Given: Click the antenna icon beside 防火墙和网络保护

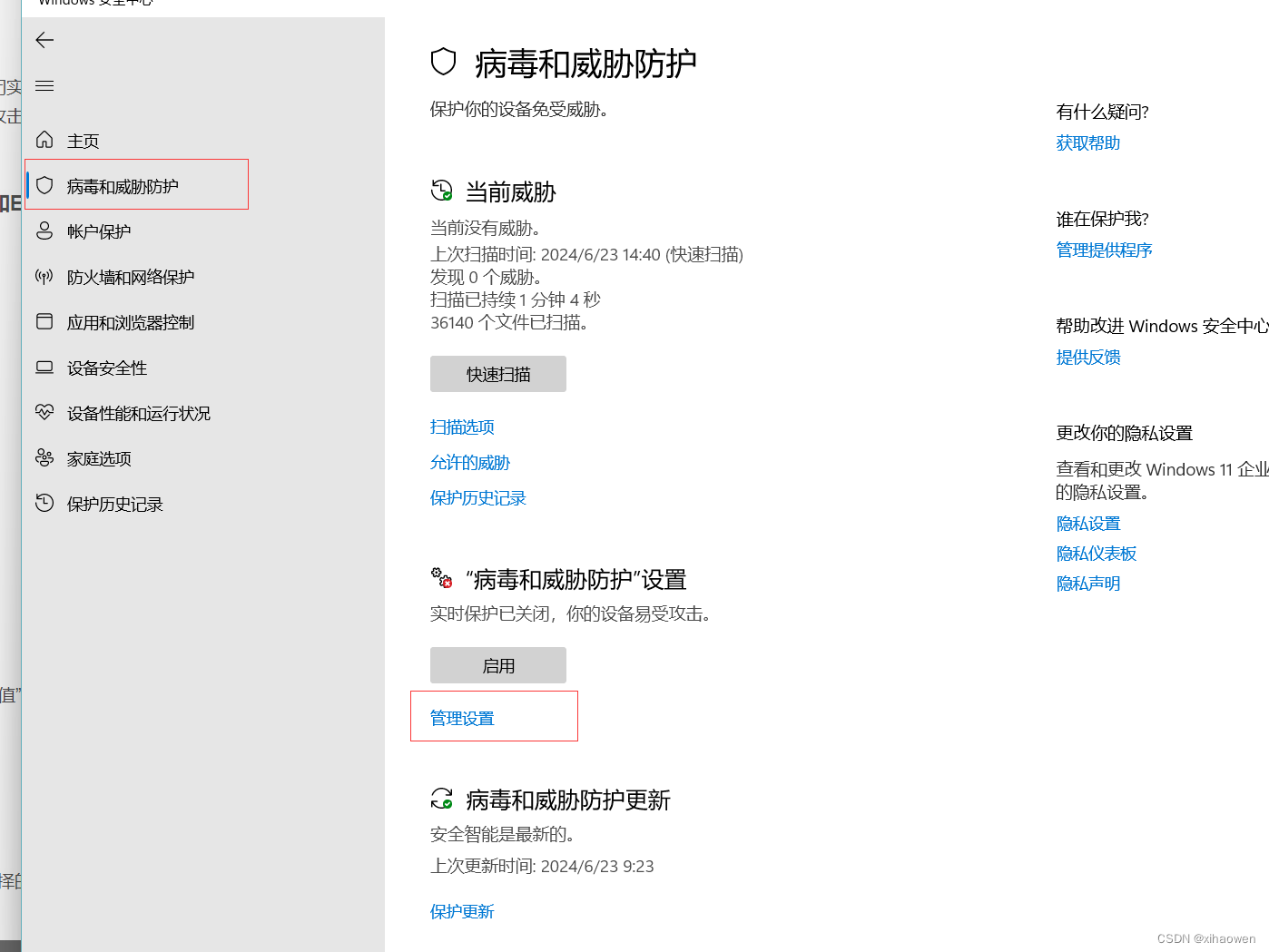Looking at the screenshot, I should coord(44,276).
